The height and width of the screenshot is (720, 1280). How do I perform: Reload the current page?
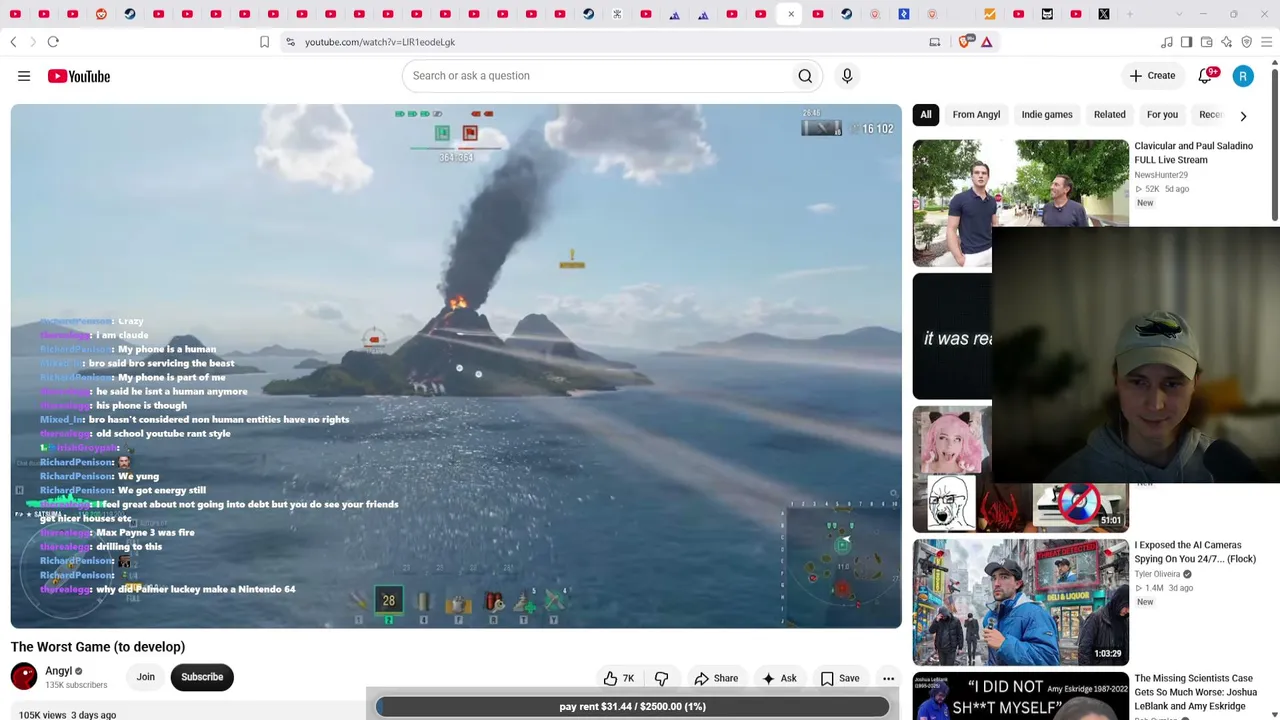tap(53, 42)
